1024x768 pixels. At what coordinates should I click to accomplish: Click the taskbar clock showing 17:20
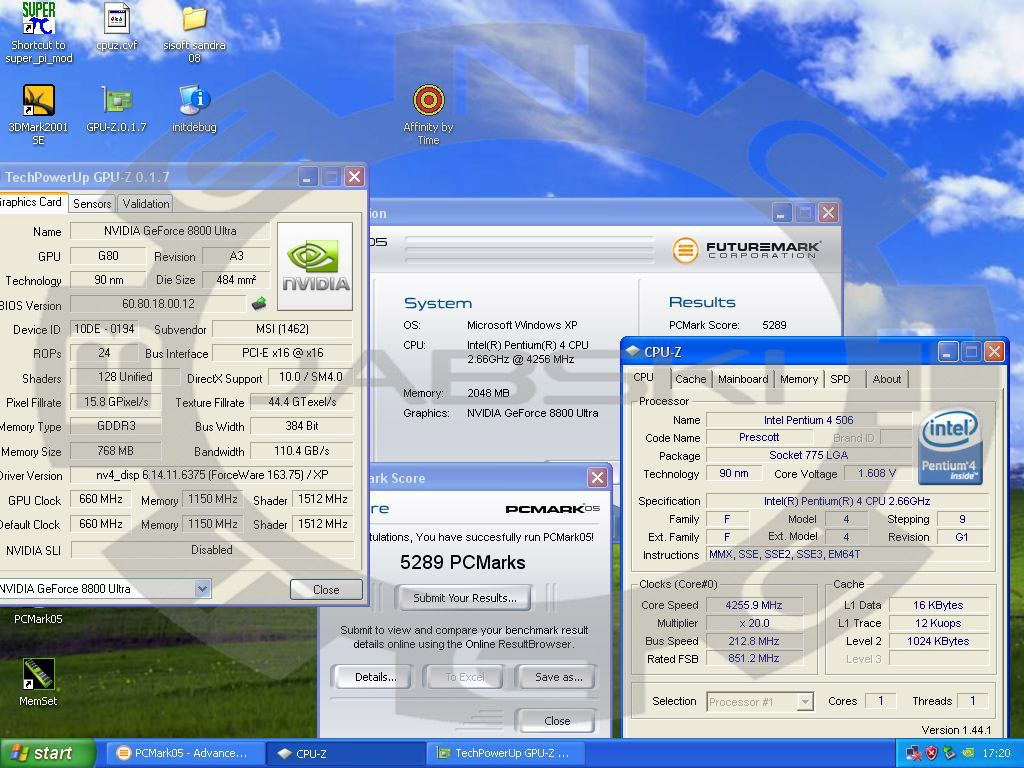point(996,753)
